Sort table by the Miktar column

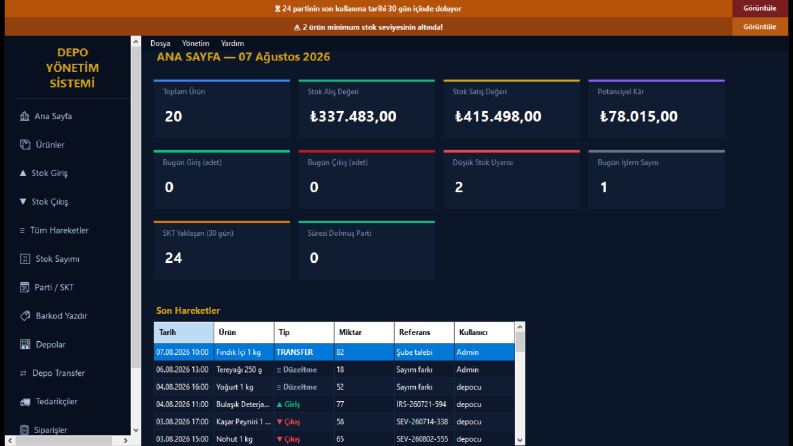click(x=364, y=332)
